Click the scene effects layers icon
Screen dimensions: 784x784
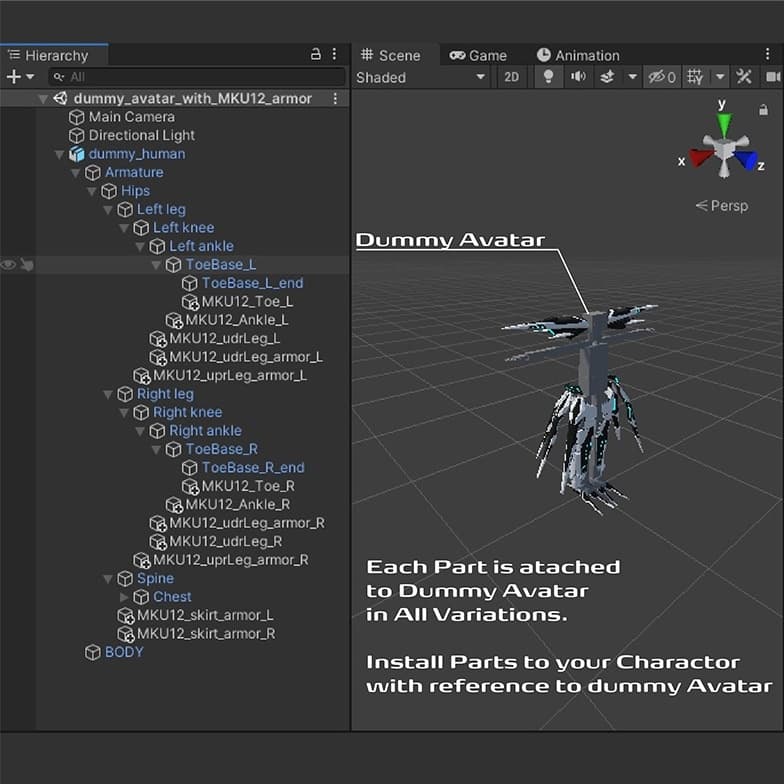tap(606, 77)
